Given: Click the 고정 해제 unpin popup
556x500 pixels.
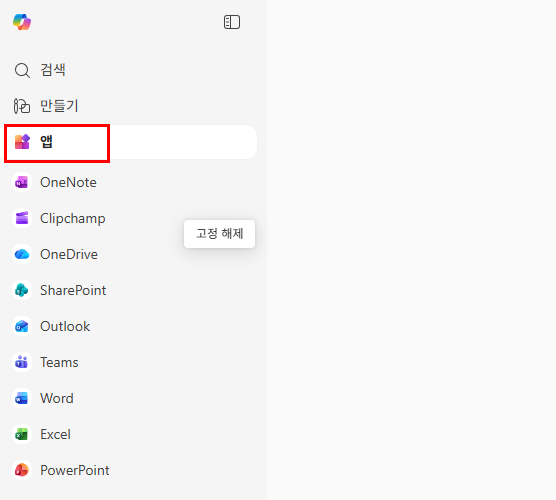Looking at the screenshot, I should [219, 234].
